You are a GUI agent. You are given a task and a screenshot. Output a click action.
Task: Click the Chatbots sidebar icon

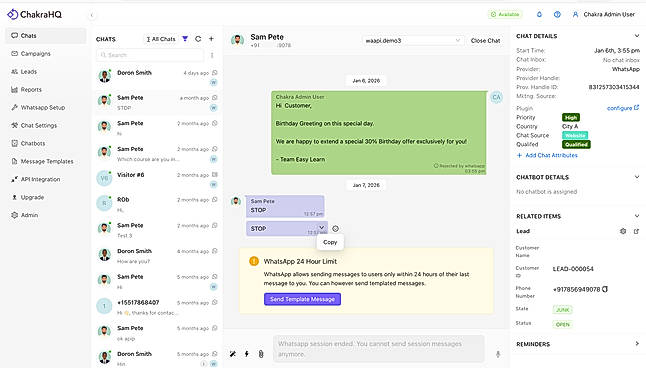[x=15, y=143]
